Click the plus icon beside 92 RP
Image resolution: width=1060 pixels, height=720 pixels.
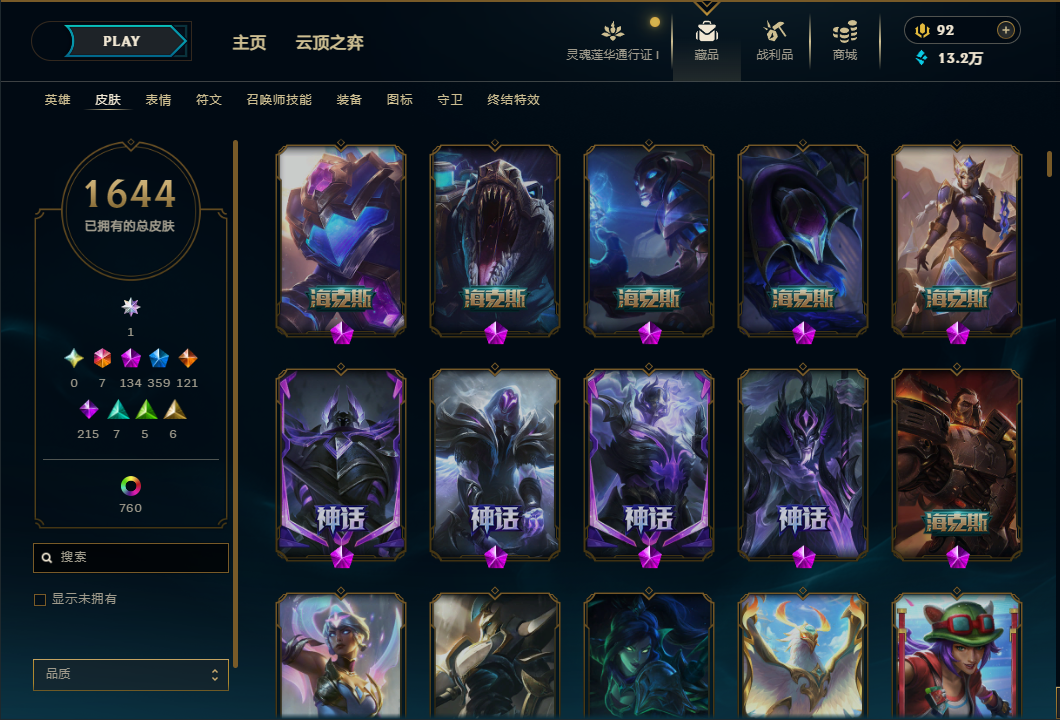coord(1006,30)
